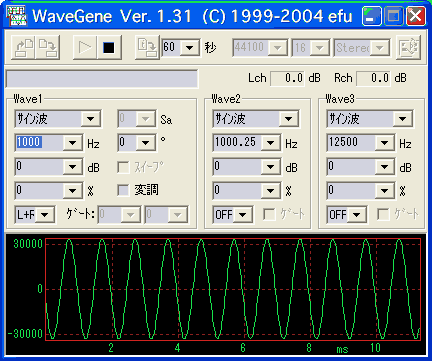Open the first Wave1 gate dropdown
The width and height of the screenshot is (432, 361).
pos(131,215)
